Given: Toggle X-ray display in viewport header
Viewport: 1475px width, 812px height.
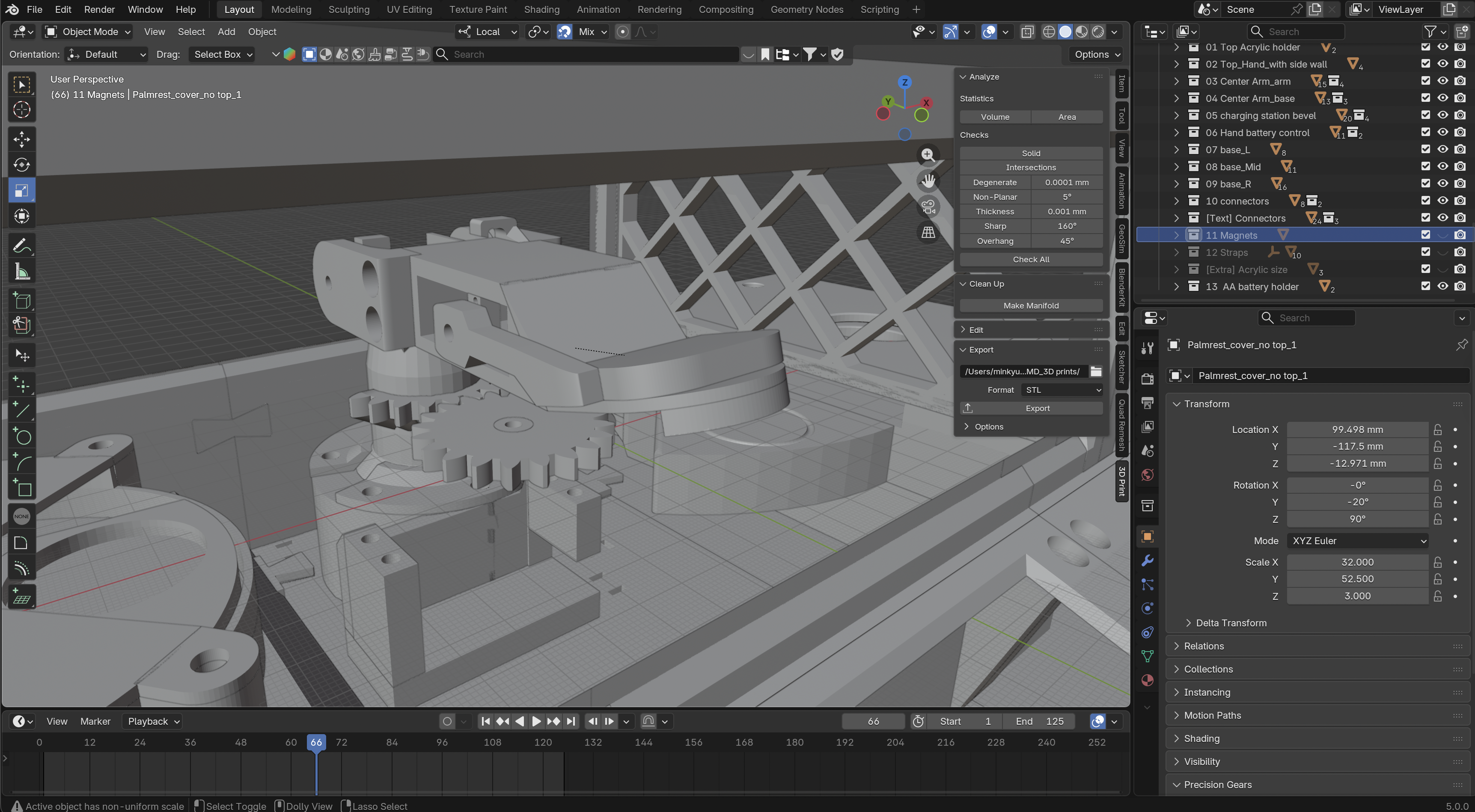Looking at the screenshot, I should coord(1027,32).
